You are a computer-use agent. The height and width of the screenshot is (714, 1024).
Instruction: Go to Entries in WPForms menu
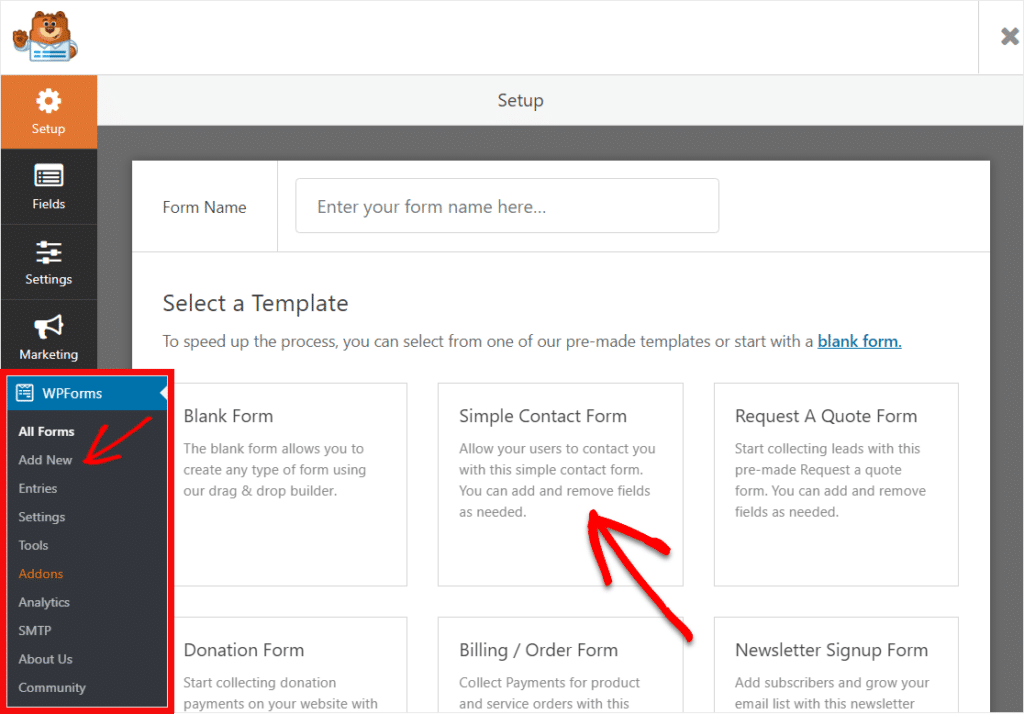(38, 488)
